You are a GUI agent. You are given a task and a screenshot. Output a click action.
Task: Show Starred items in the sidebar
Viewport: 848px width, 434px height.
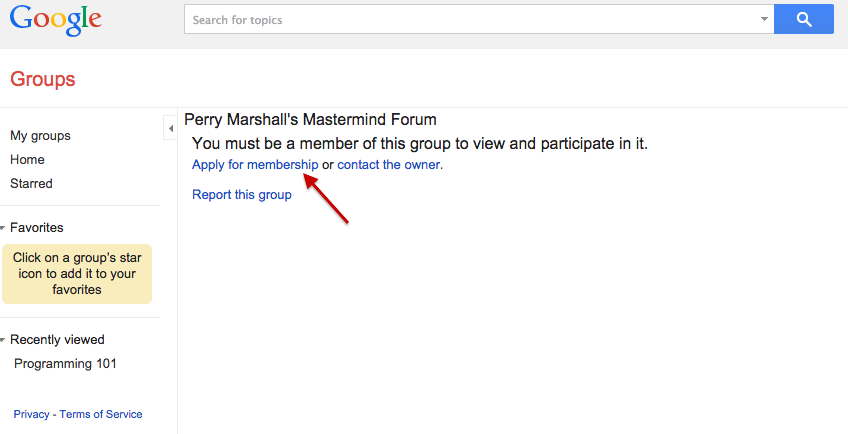pos(31,184)
